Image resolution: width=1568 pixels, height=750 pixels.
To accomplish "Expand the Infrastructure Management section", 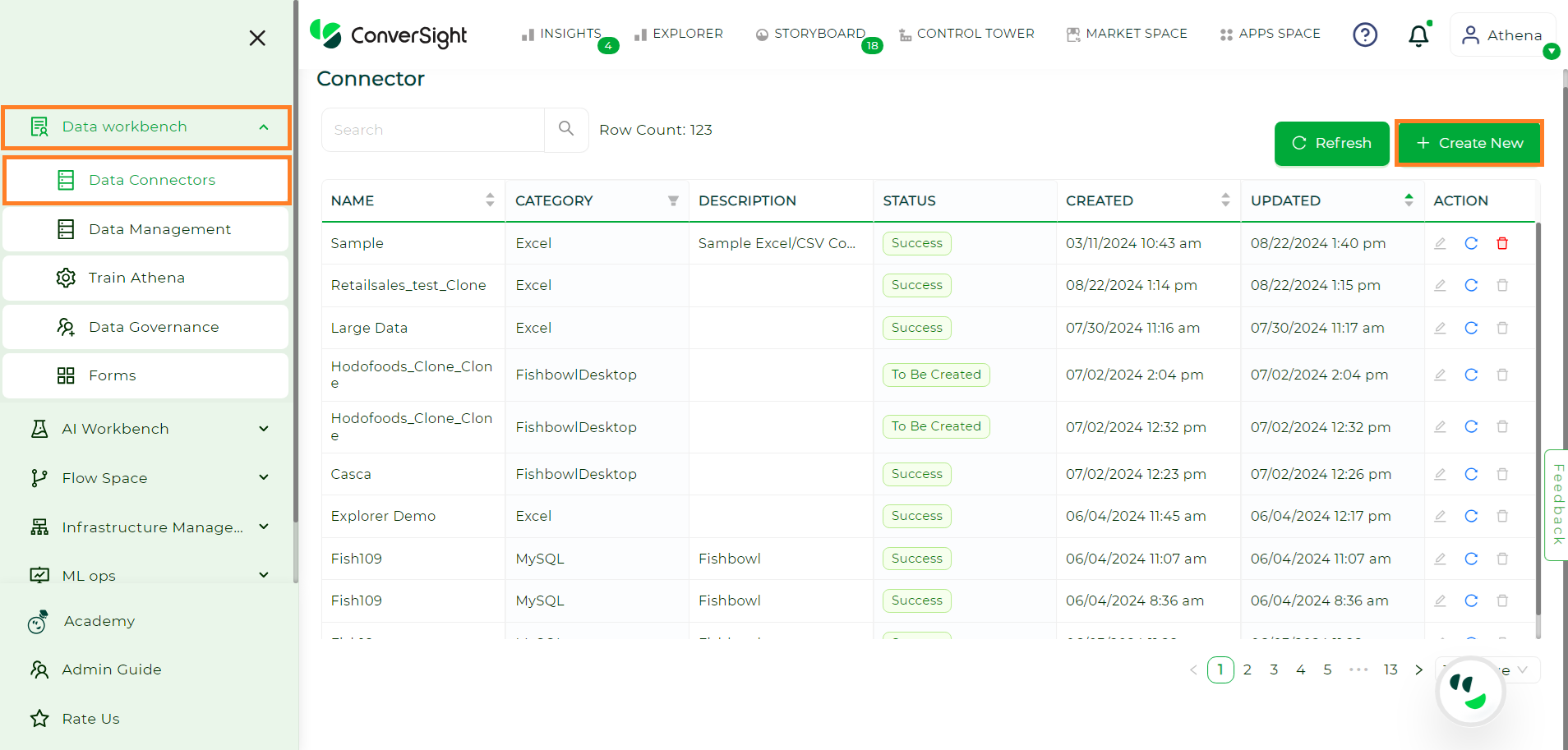I will point(149,527).
